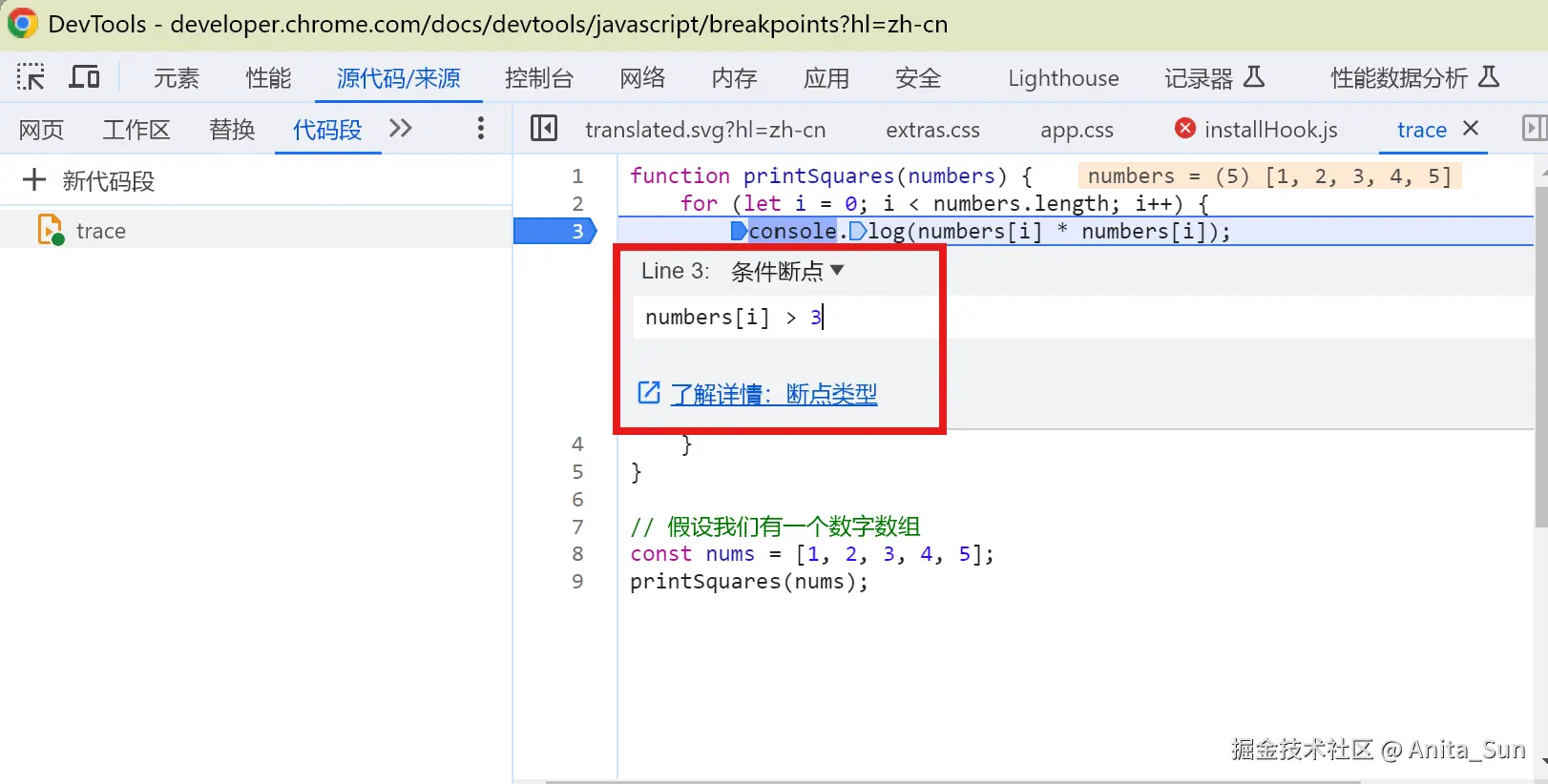
Task: Open the 安全 panel tab
Action: tap(918, 78)
